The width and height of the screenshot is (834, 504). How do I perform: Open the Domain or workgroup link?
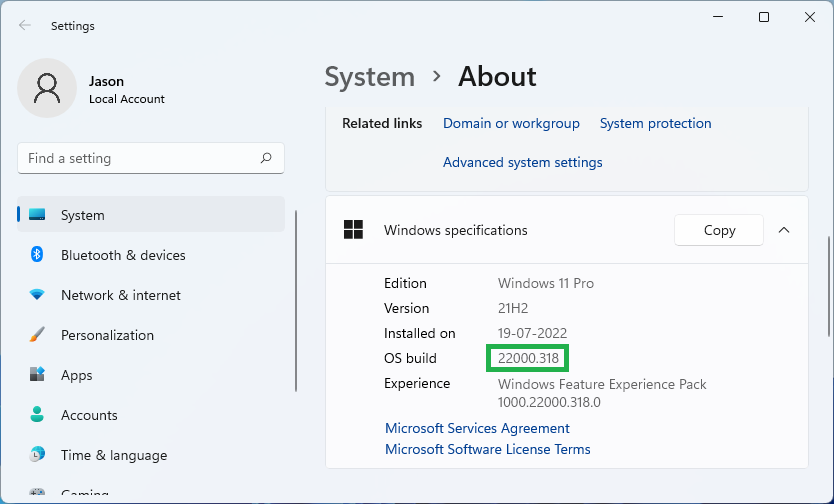[x=511, y=123]
